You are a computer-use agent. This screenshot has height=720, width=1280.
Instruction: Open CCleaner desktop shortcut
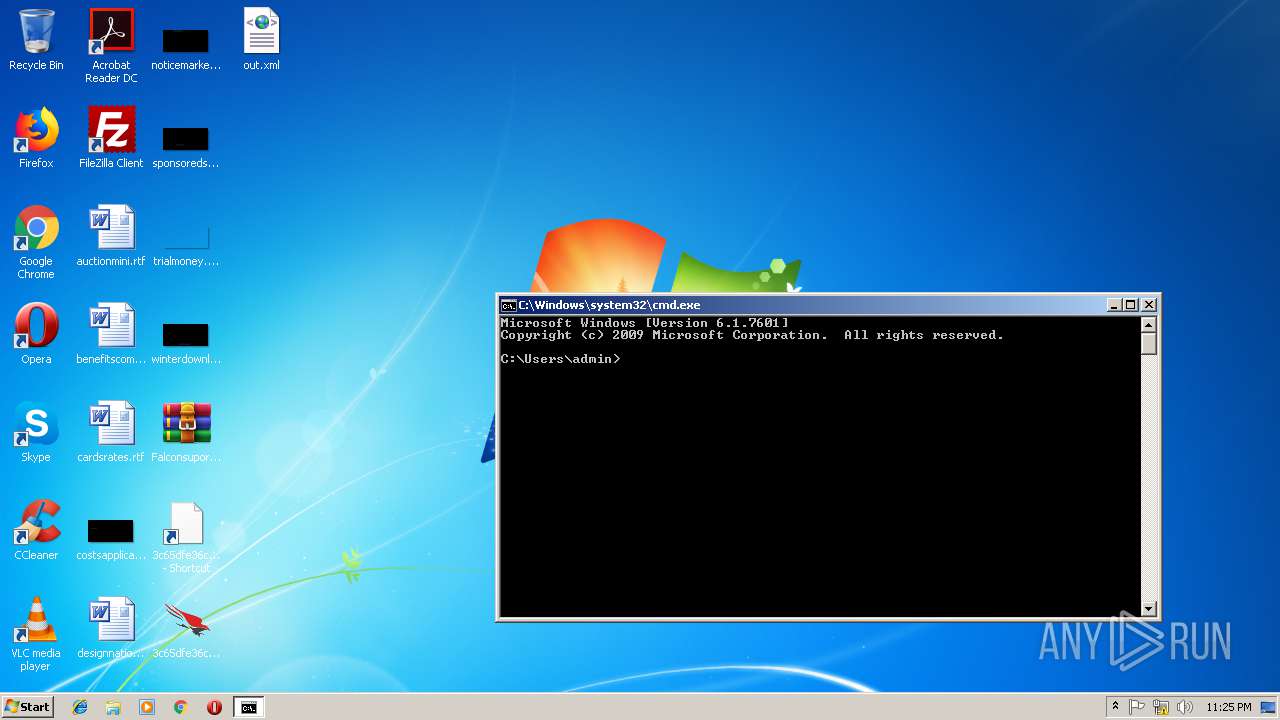36,531
